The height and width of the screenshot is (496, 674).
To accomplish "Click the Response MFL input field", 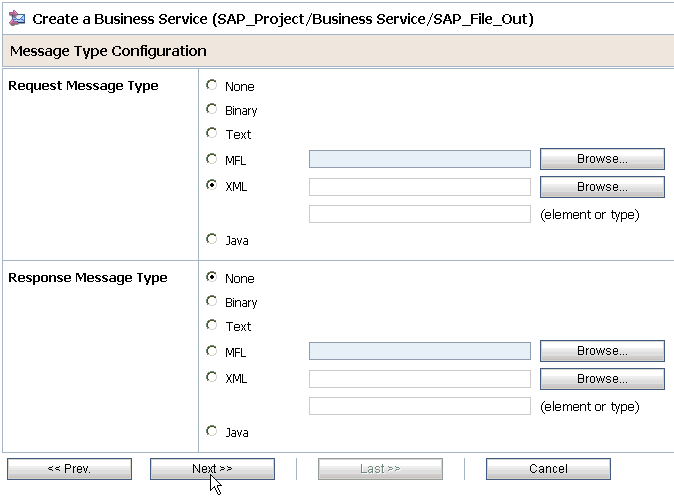I will click(420, 351).
